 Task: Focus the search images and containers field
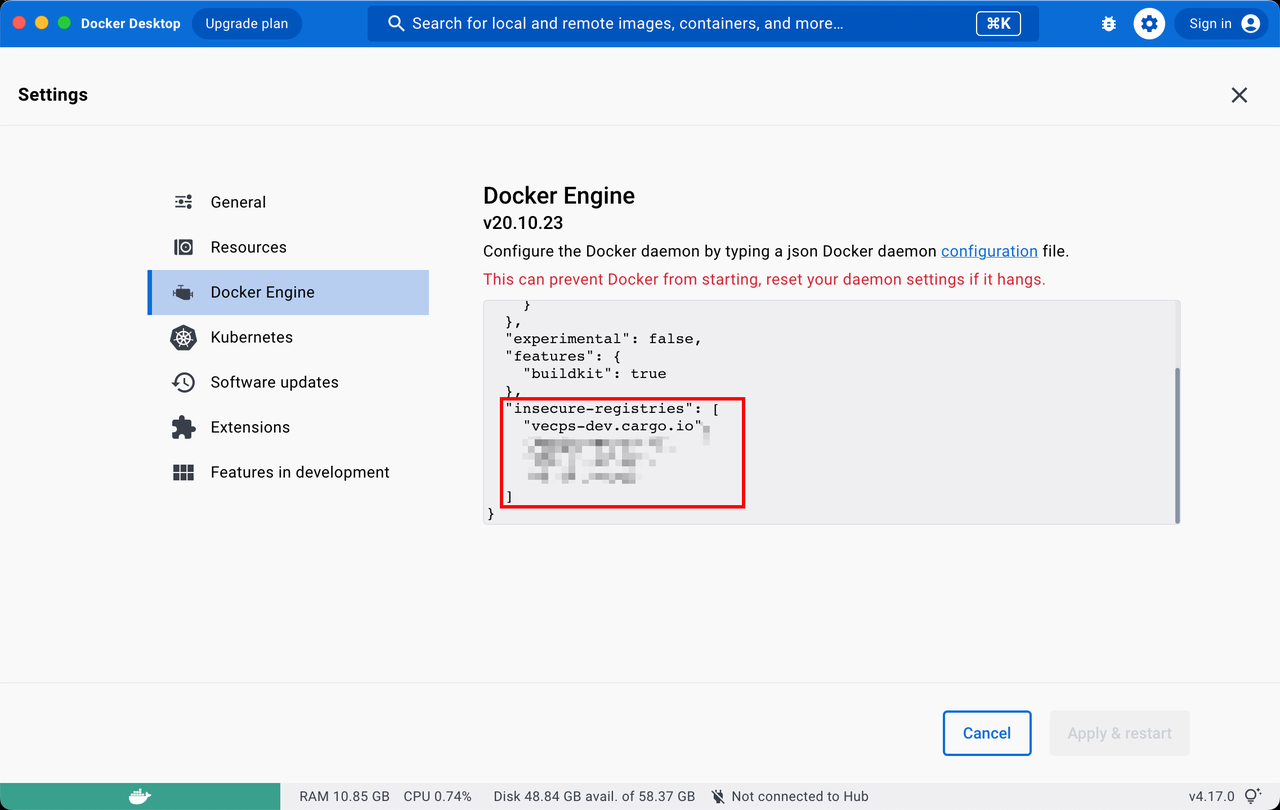click(703, 23)
